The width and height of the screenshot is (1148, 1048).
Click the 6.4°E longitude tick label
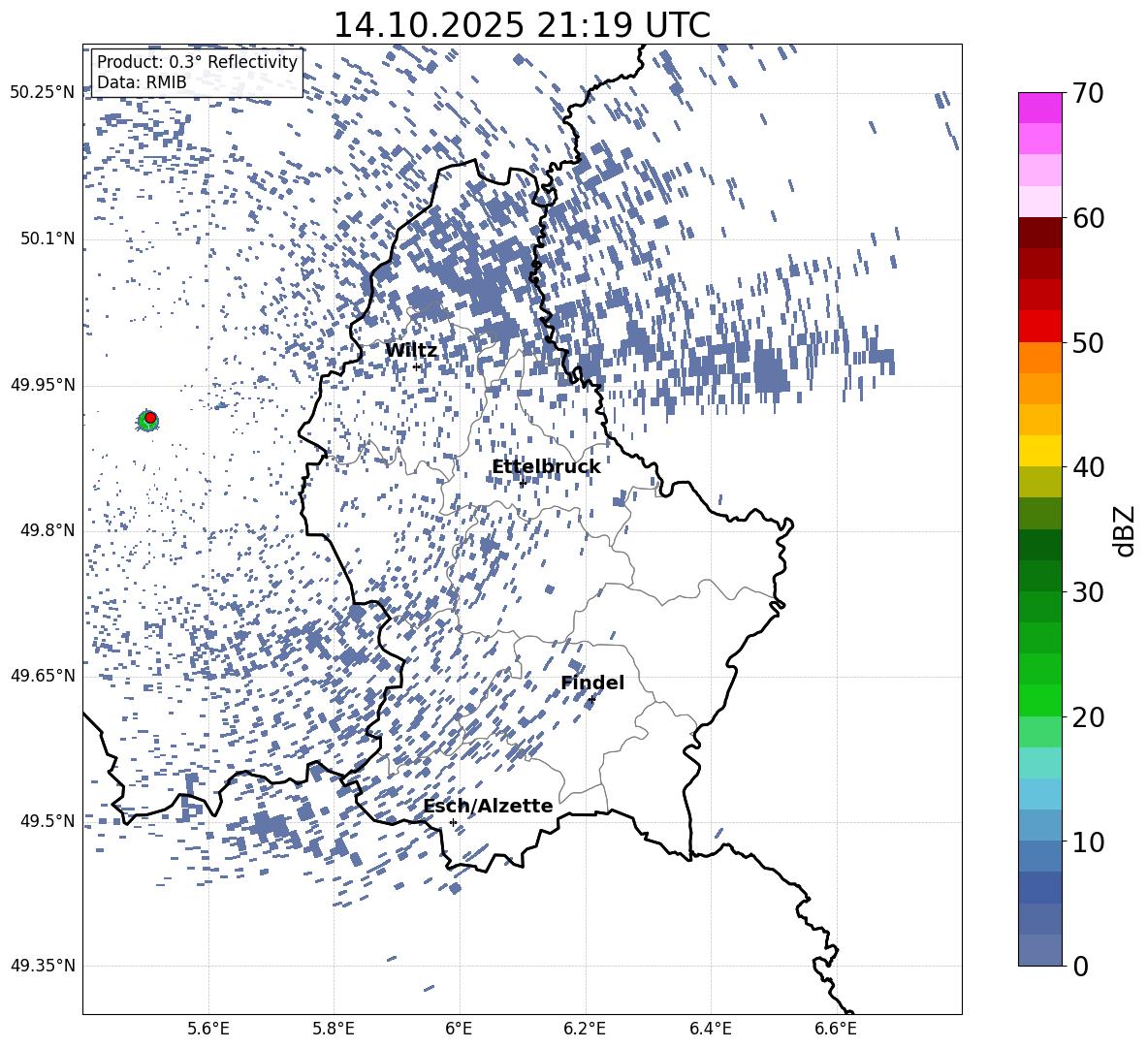[x=710, y=1029]
